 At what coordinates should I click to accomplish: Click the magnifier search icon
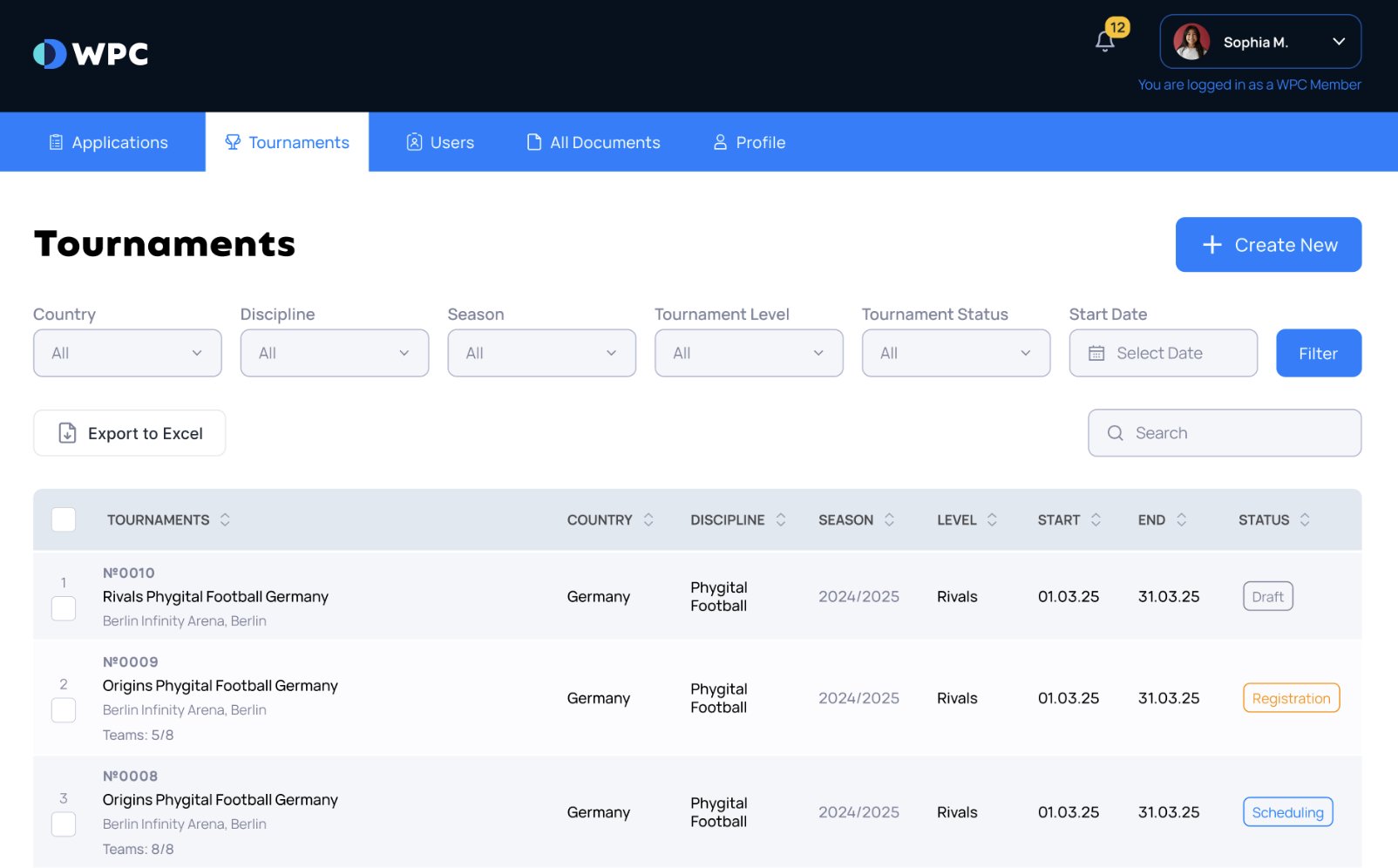pyautogui.click(x=1115, y=433)
